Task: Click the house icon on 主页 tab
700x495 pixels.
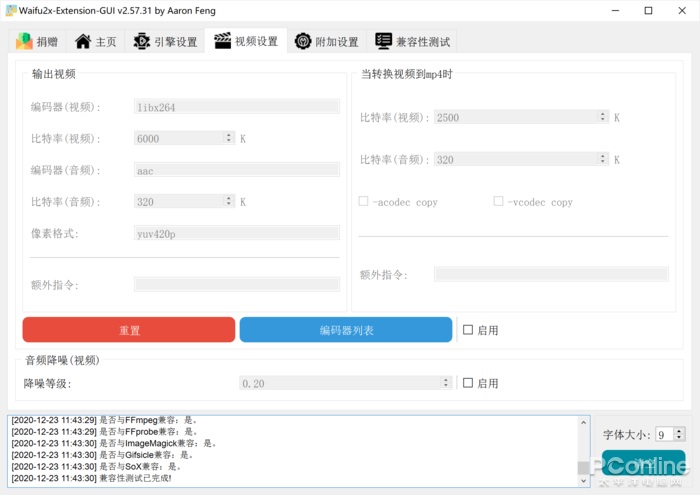Action: 83,42
